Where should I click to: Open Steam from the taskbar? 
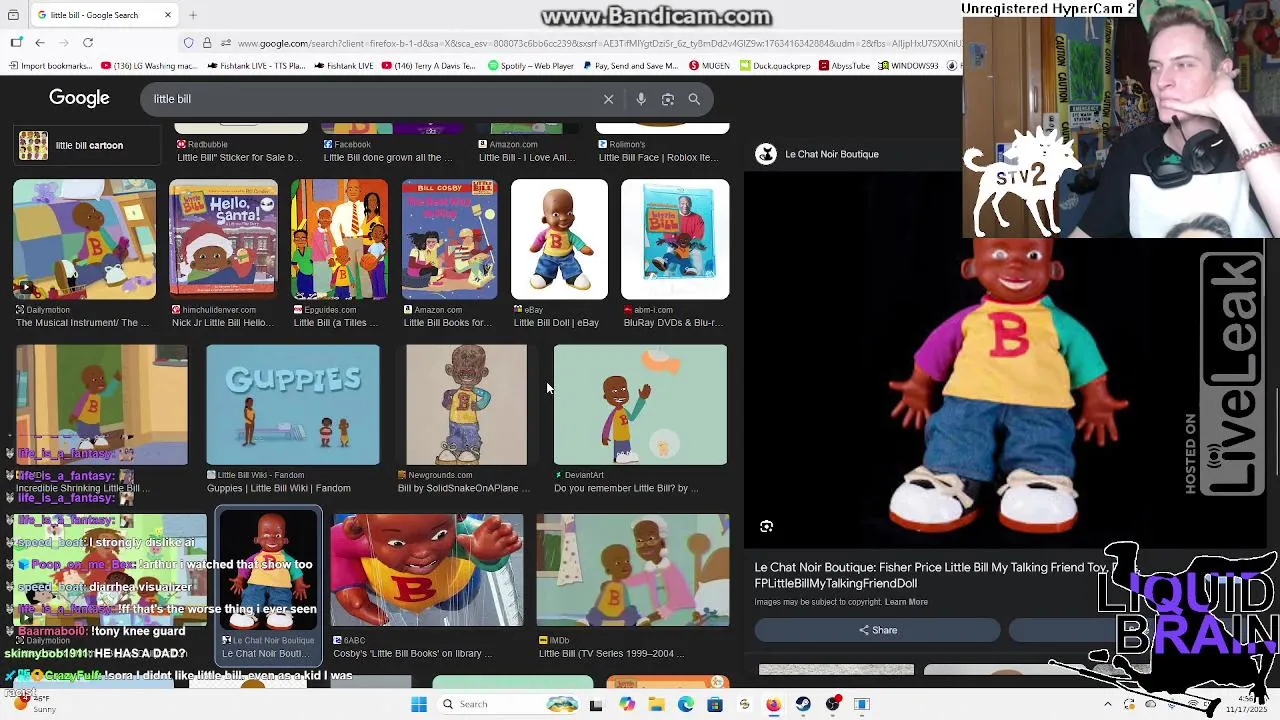pos(803,704)
